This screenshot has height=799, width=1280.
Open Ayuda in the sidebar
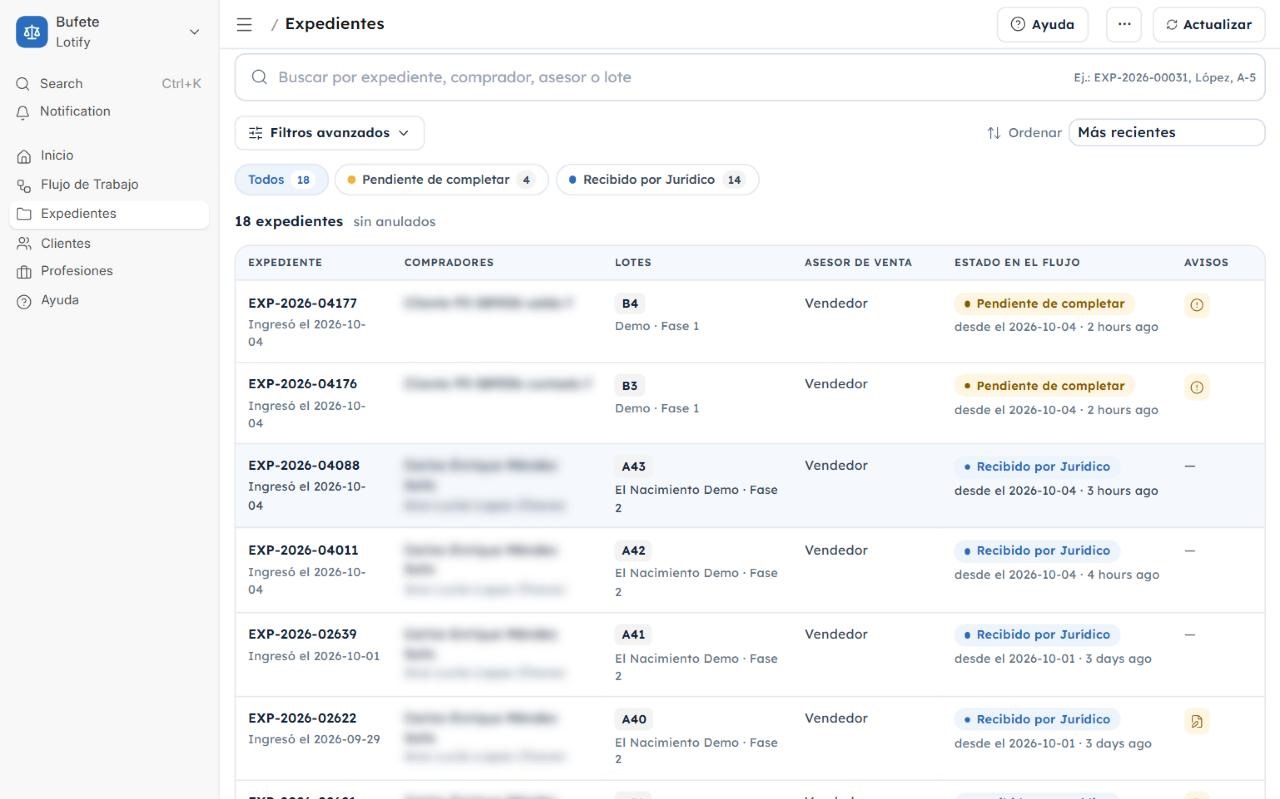(109, 300)
